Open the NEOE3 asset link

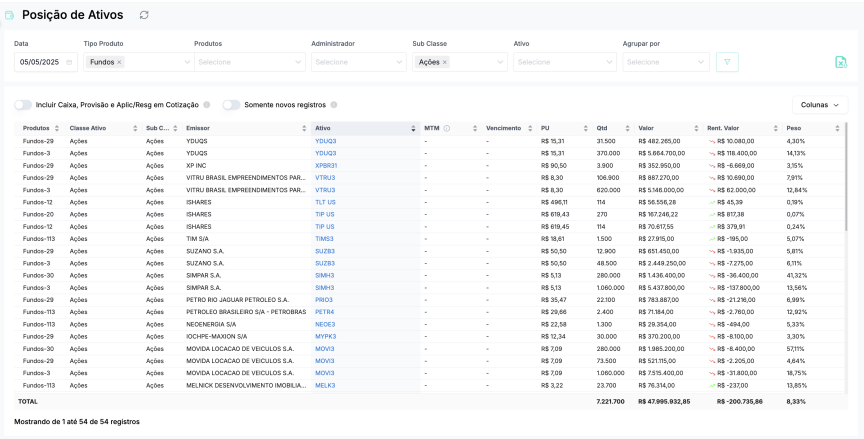click(x=325, y=324)
